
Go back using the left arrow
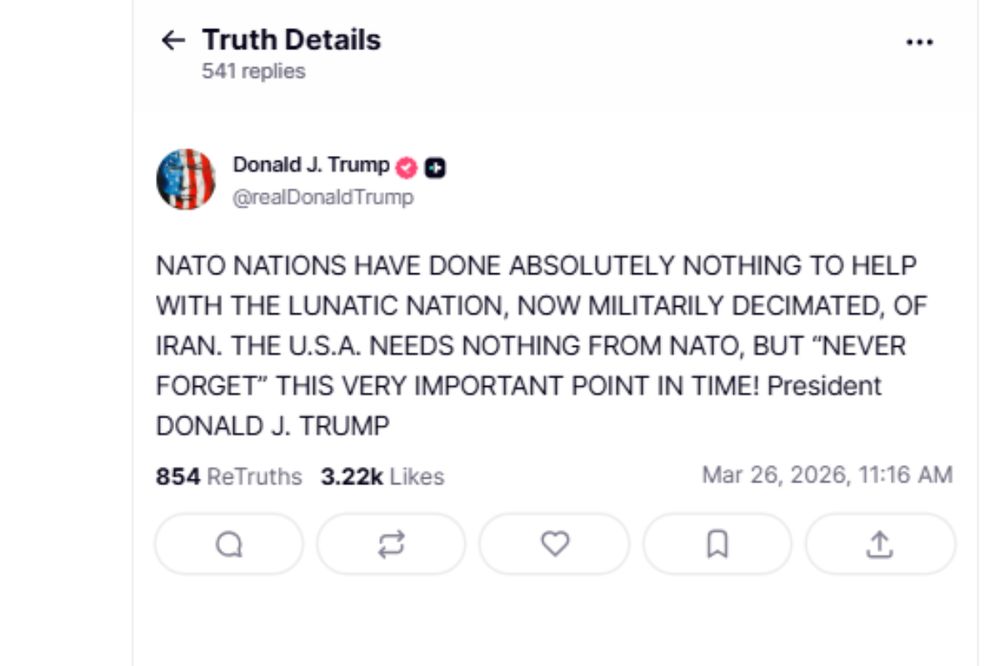(x=173, y=40)
